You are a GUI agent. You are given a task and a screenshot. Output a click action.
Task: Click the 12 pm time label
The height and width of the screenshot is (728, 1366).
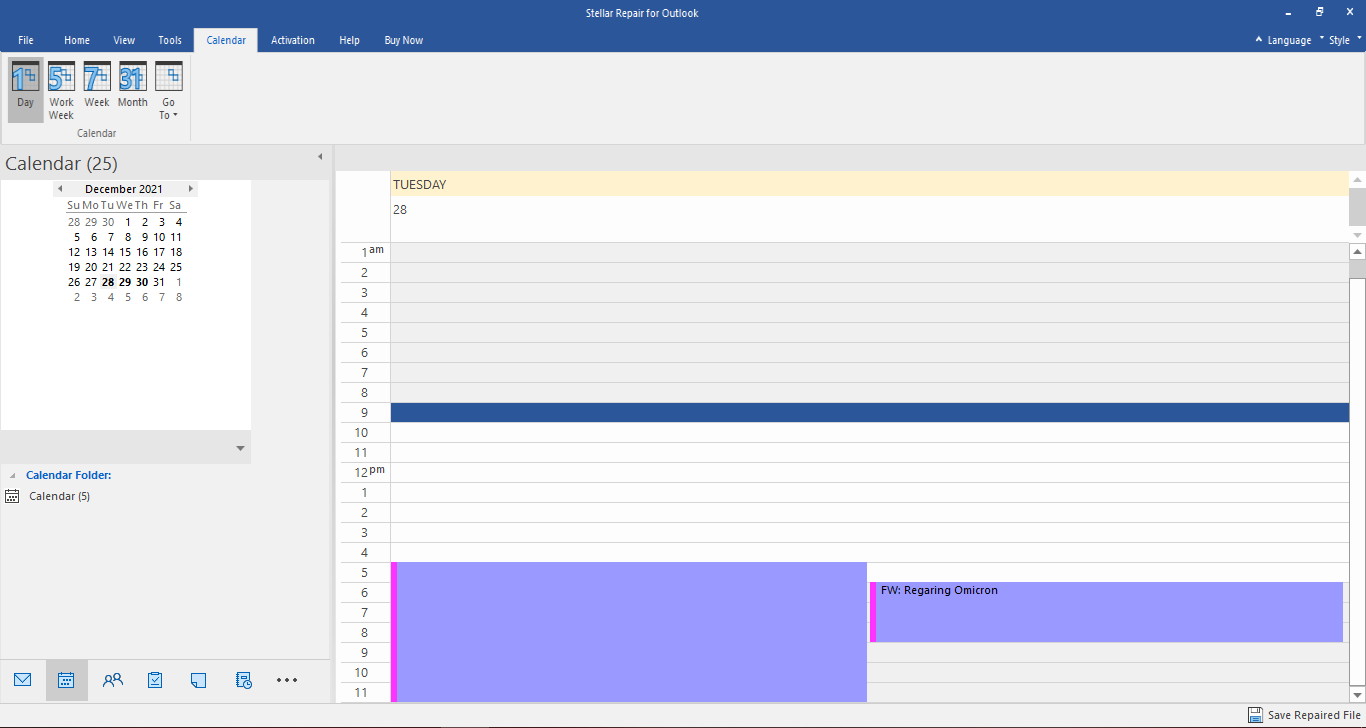[369, 472]
